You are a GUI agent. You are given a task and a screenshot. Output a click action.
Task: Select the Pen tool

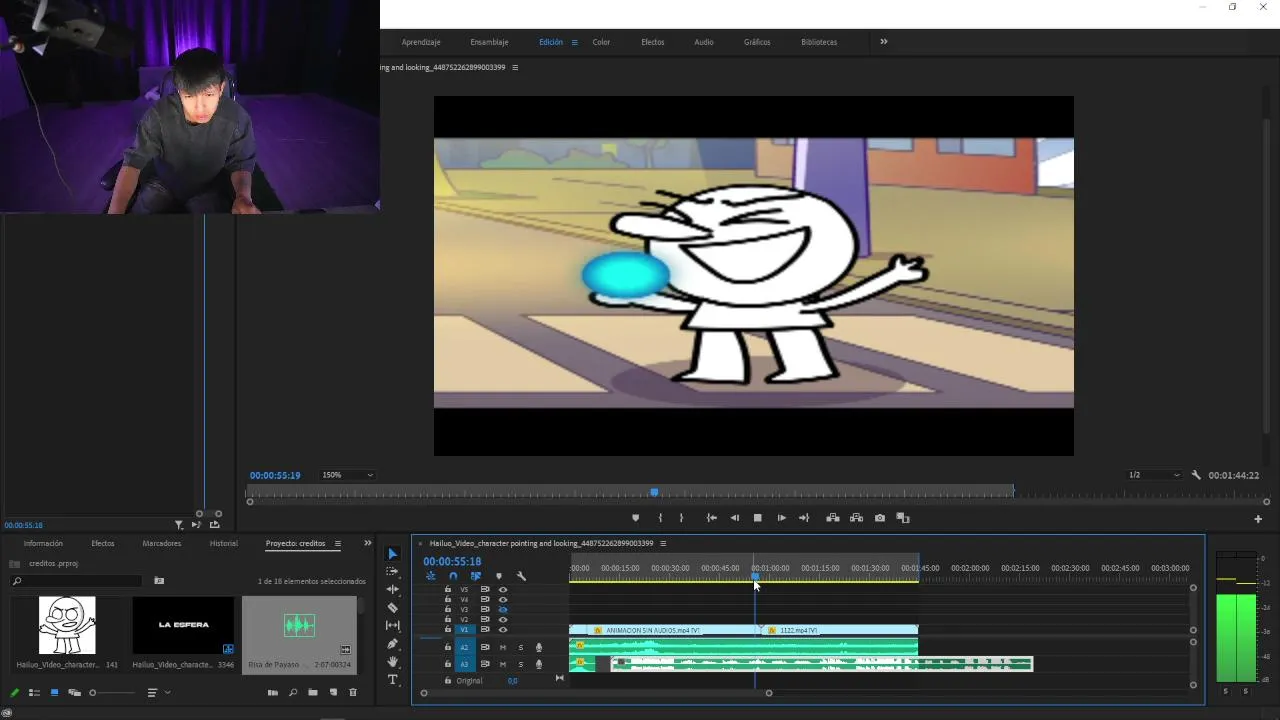392,644
